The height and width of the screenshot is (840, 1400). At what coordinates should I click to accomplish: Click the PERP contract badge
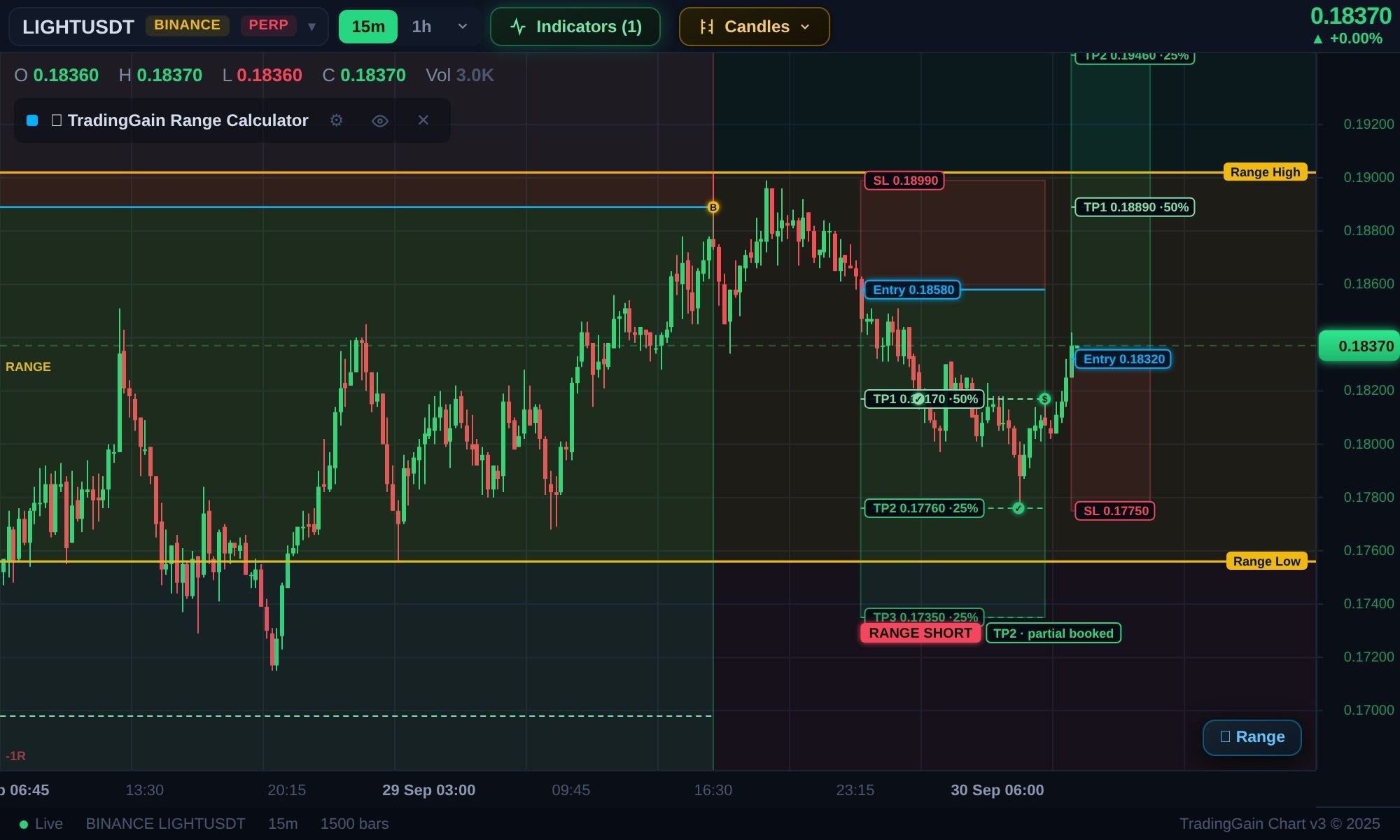pyautogui.click(x=268, y=26)
